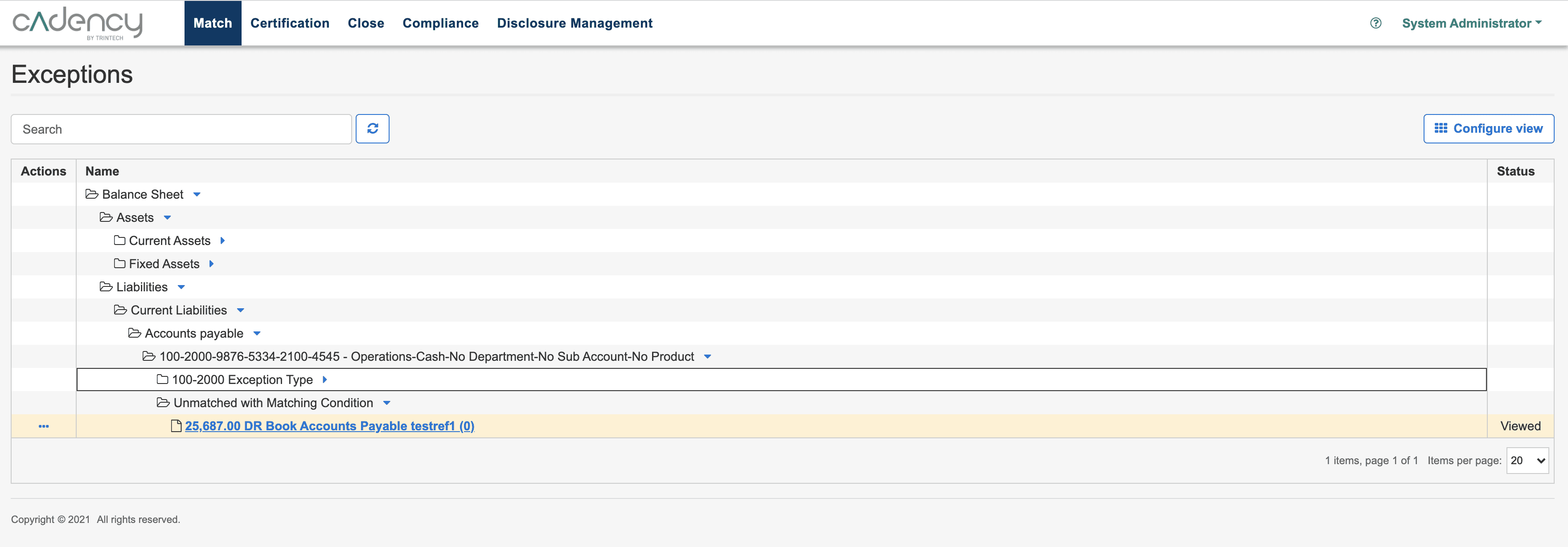This screenshot has width=1568, height=547.
Task: Click the folder icon next to Balance Sheet
Action: click(92, 194)
